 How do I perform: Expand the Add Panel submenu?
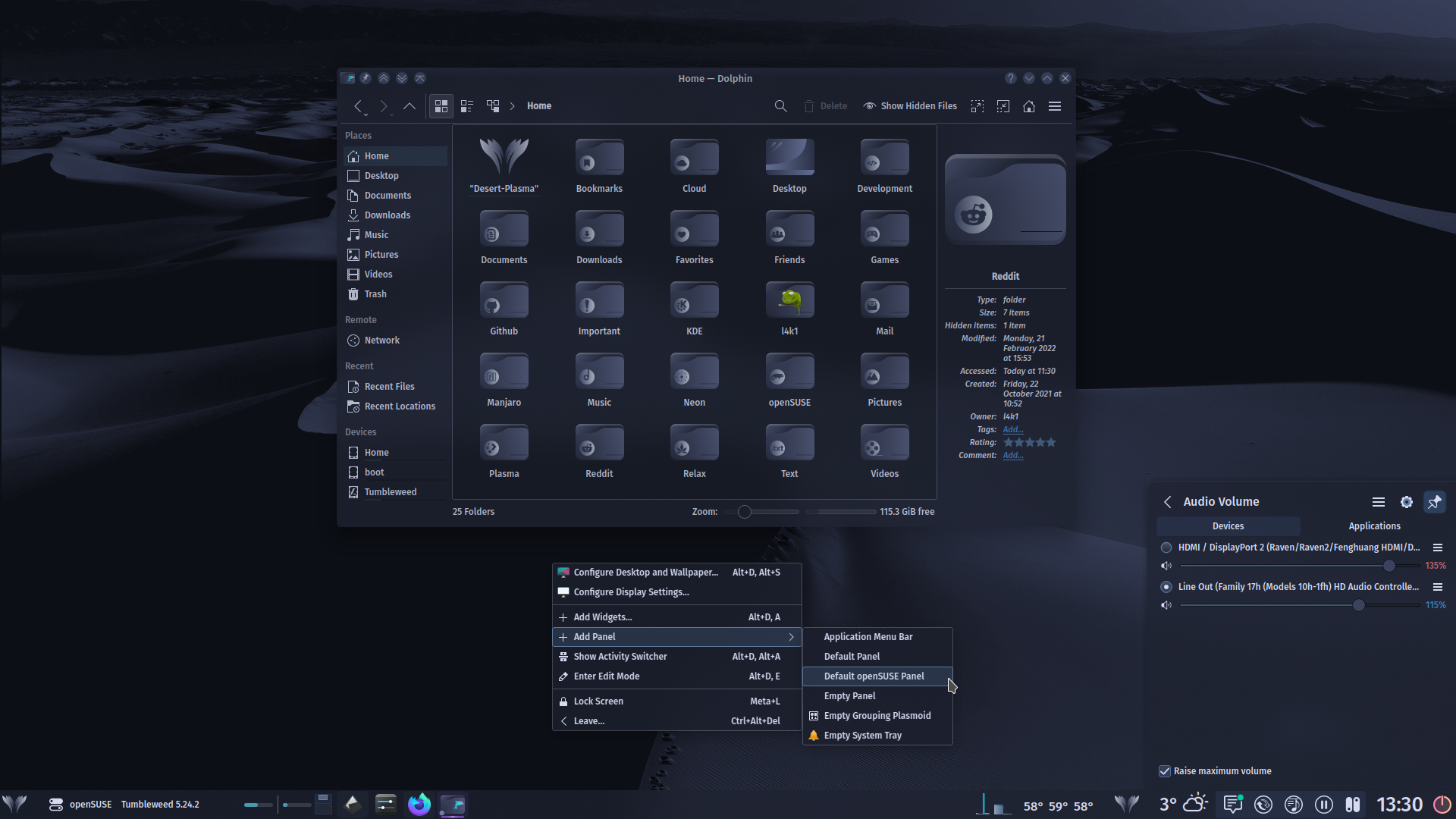(676, 637)
